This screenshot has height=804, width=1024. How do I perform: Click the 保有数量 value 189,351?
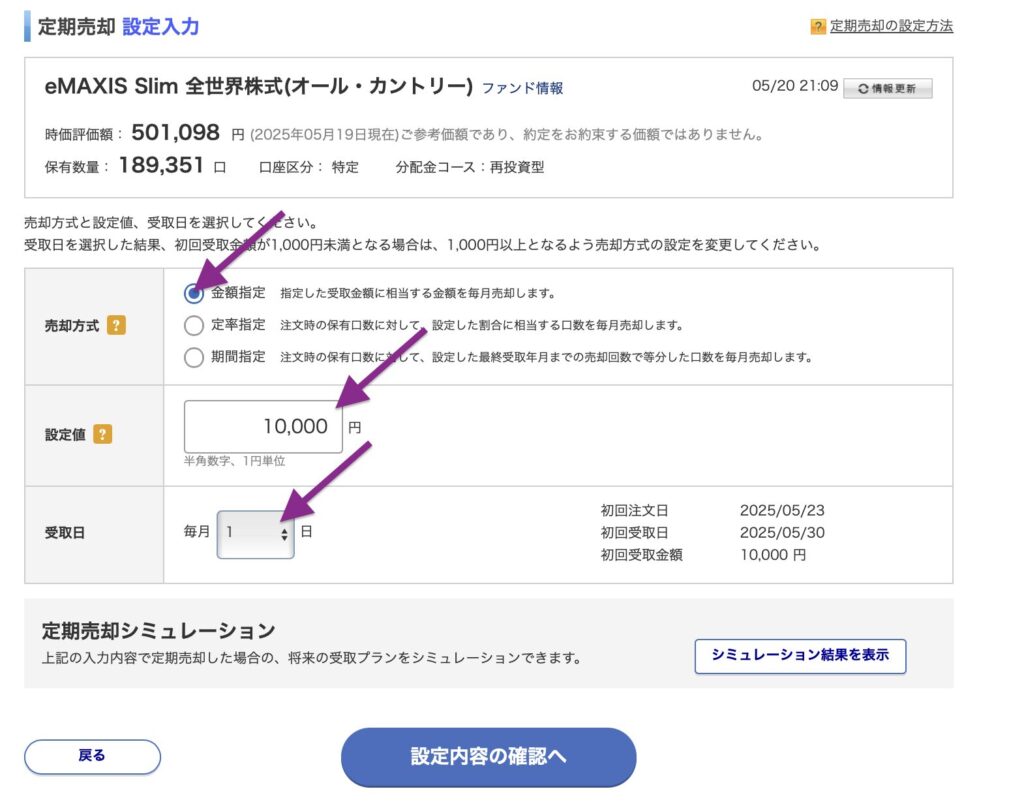[161, 165]
